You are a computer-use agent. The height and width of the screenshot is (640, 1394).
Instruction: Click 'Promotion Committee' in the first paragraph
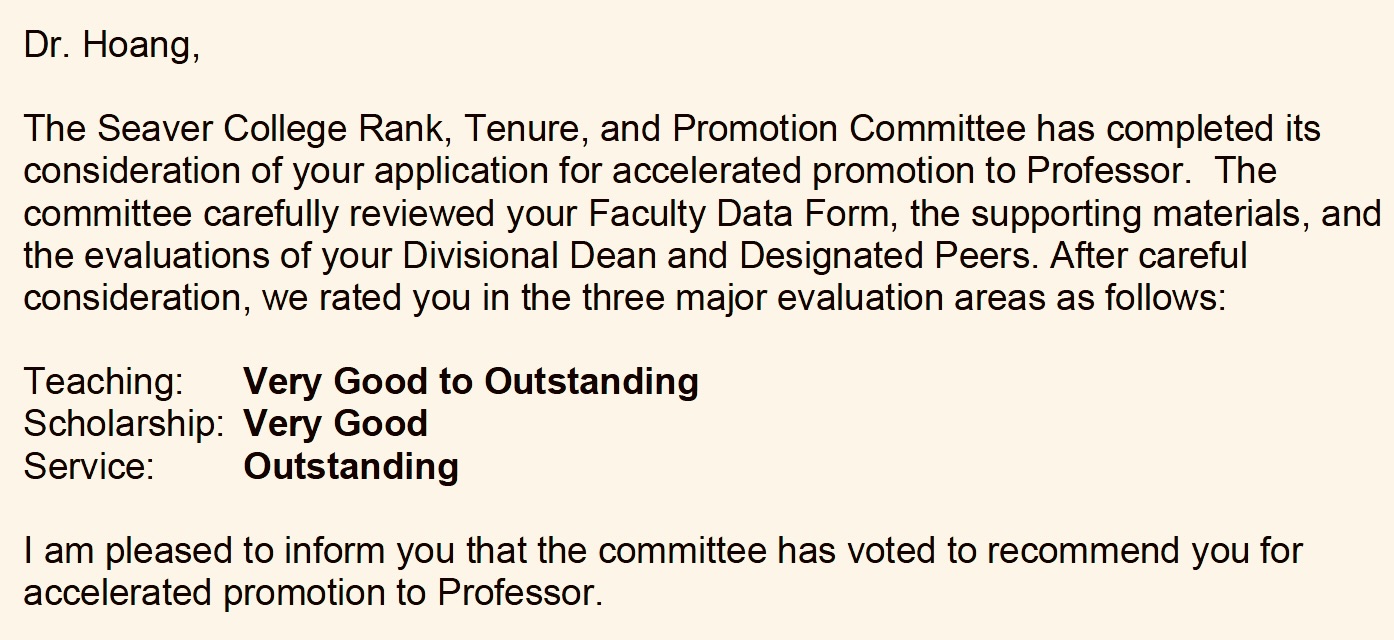coord(848,130)
